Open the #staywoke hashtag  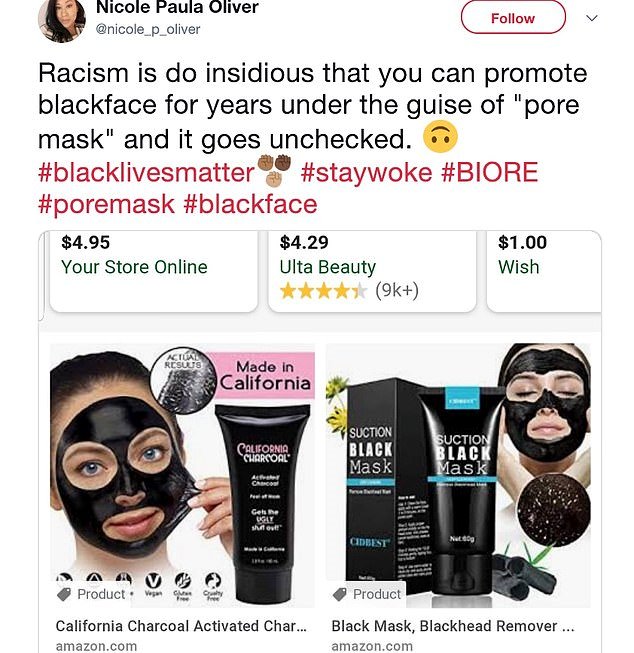tap(367, 172)
